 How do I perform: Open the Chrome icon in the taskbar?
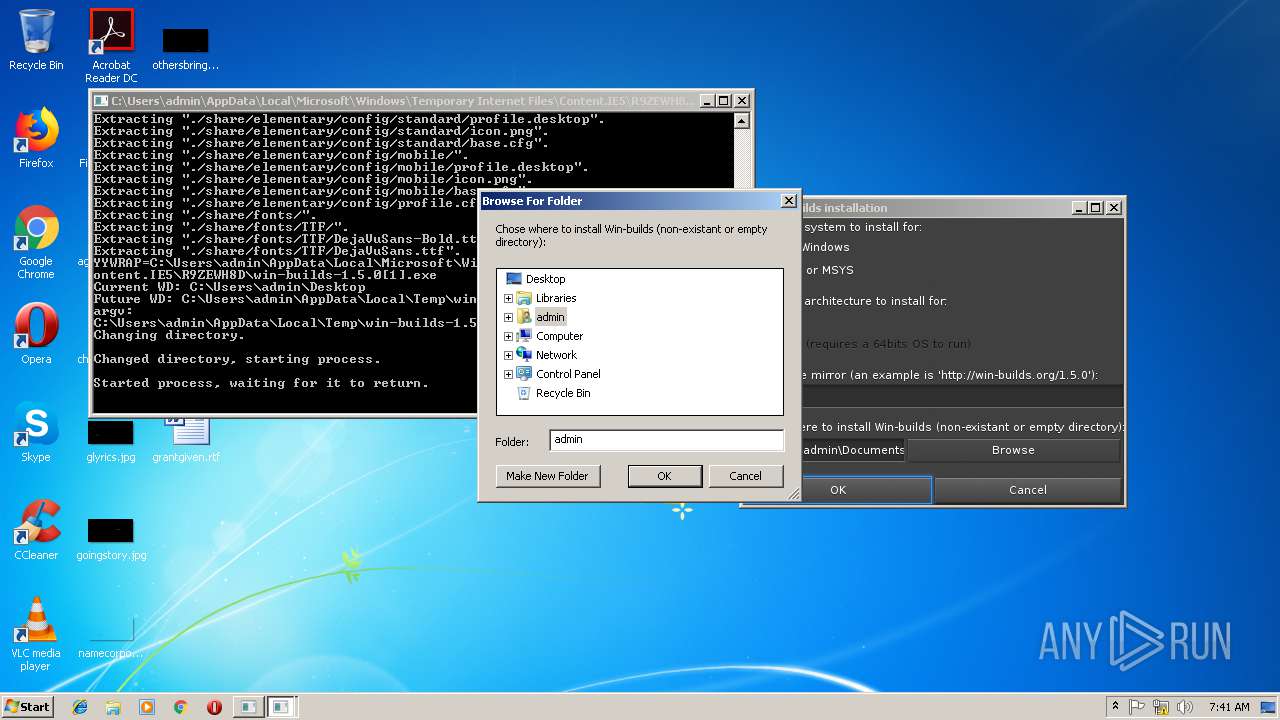pyautogui.click(x=180, y=707)
